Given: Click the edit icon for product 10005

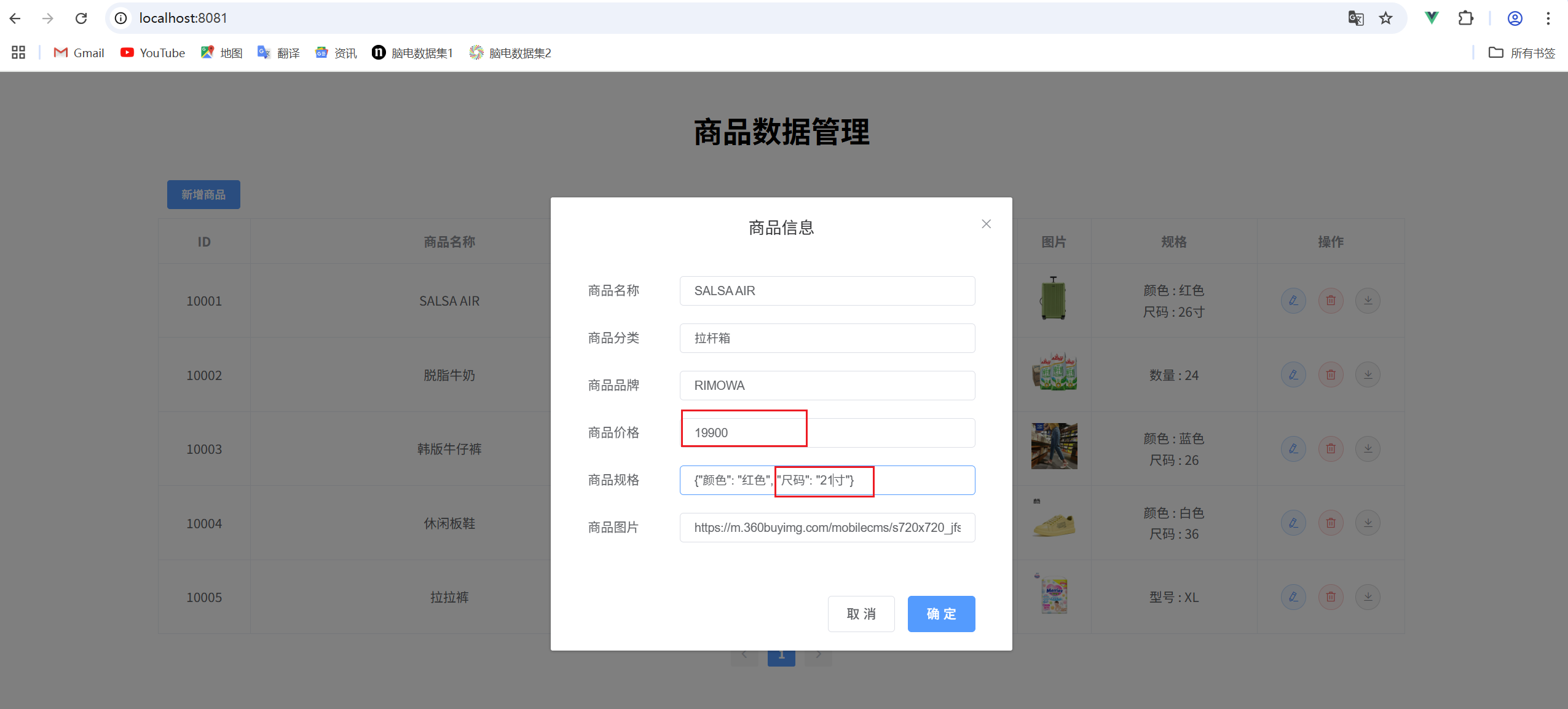Looking at the screenshot, I should click(x=1293, y=596).
